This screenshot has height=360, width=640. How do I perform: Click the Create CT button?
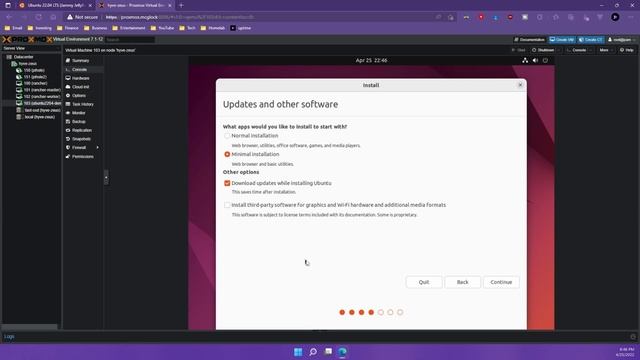pyautogui.click(x=591, y=40)
